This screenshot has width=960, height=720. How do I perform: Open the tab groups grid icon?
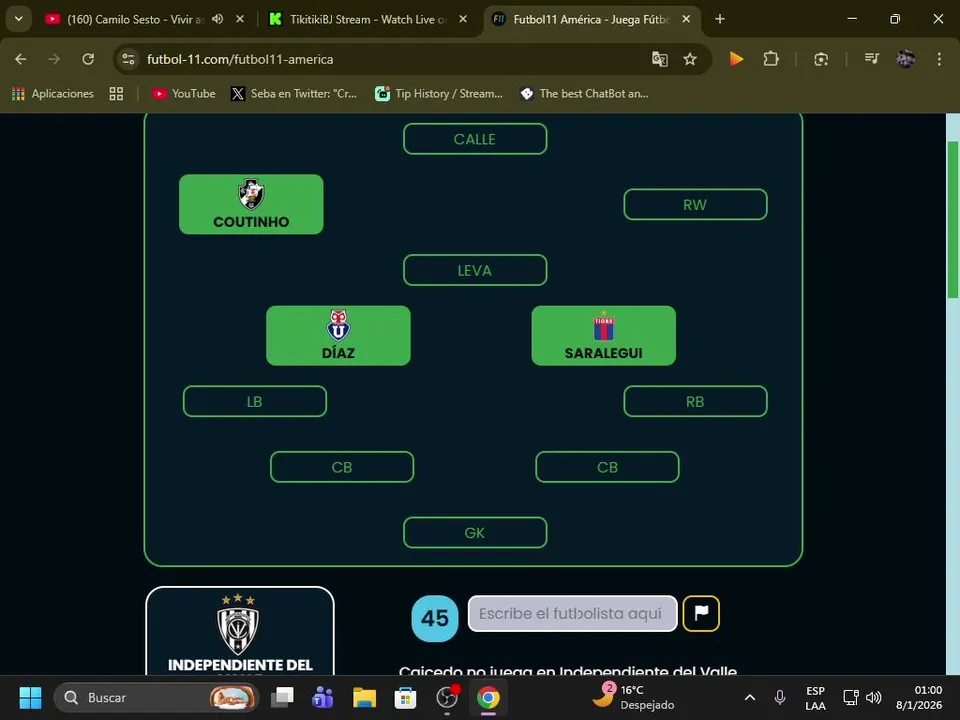(116, 94)
